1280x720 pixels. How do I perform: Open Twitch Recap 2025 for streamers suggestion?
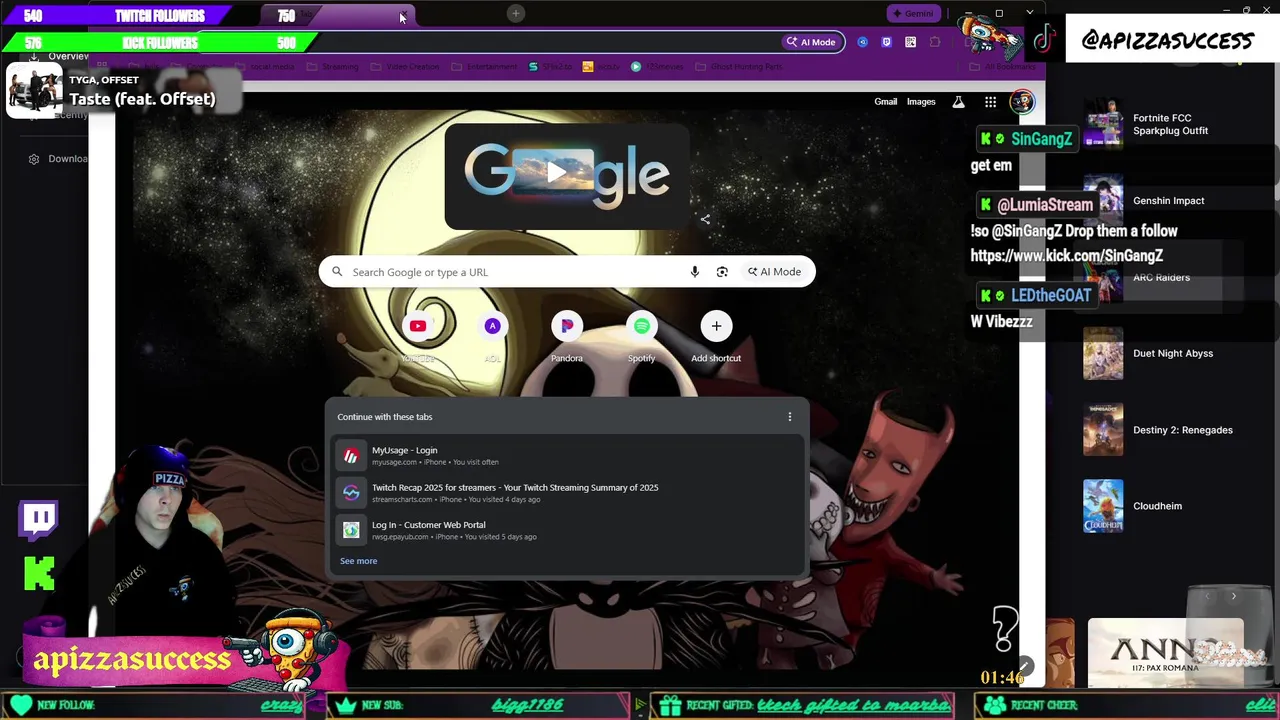(567, 493)
